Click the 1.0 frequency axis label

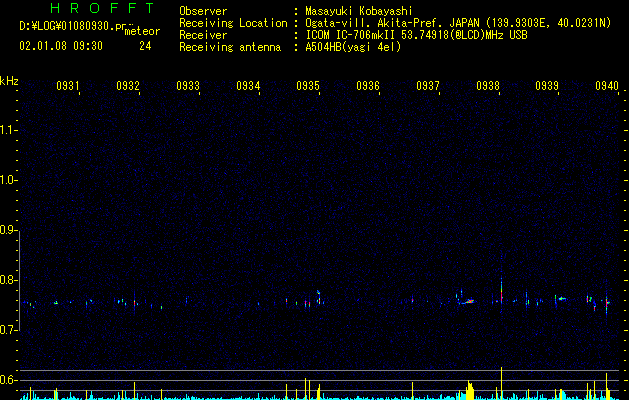point(8,180)
